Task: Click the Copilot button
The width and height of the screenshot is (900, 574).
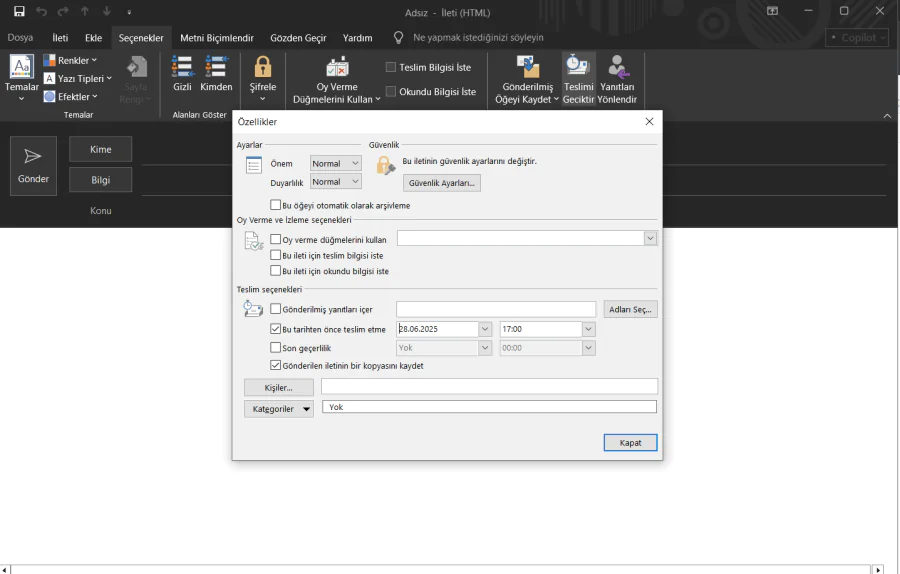Action: click(857, 38)
